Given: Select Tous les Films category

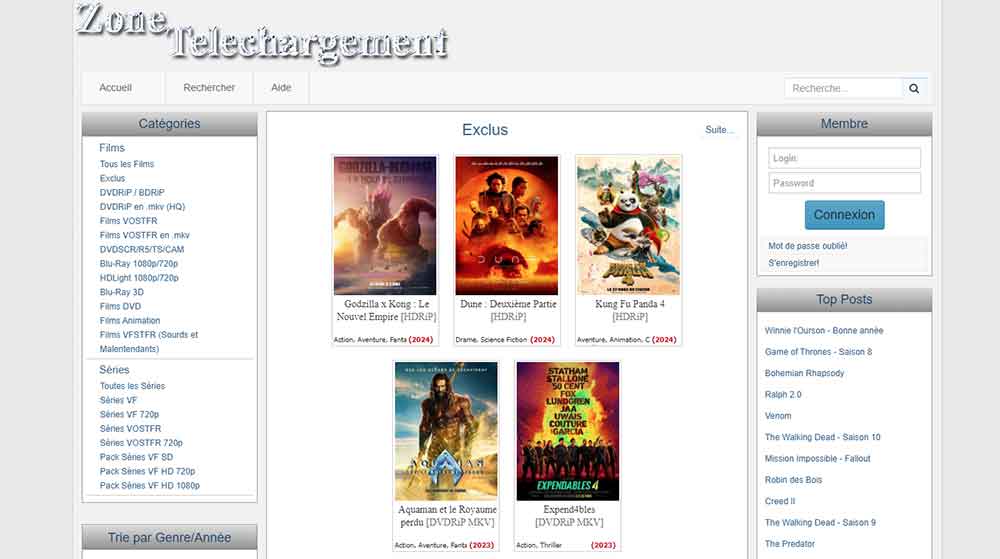Looking at the screenshot, I should 127,164.
